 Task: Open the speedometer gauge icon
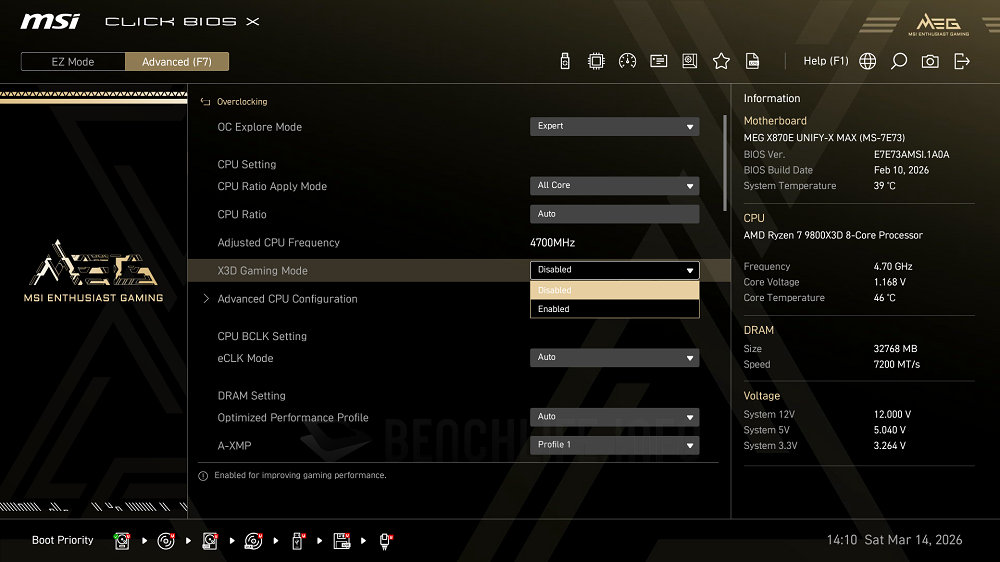(x=627, y=61)
